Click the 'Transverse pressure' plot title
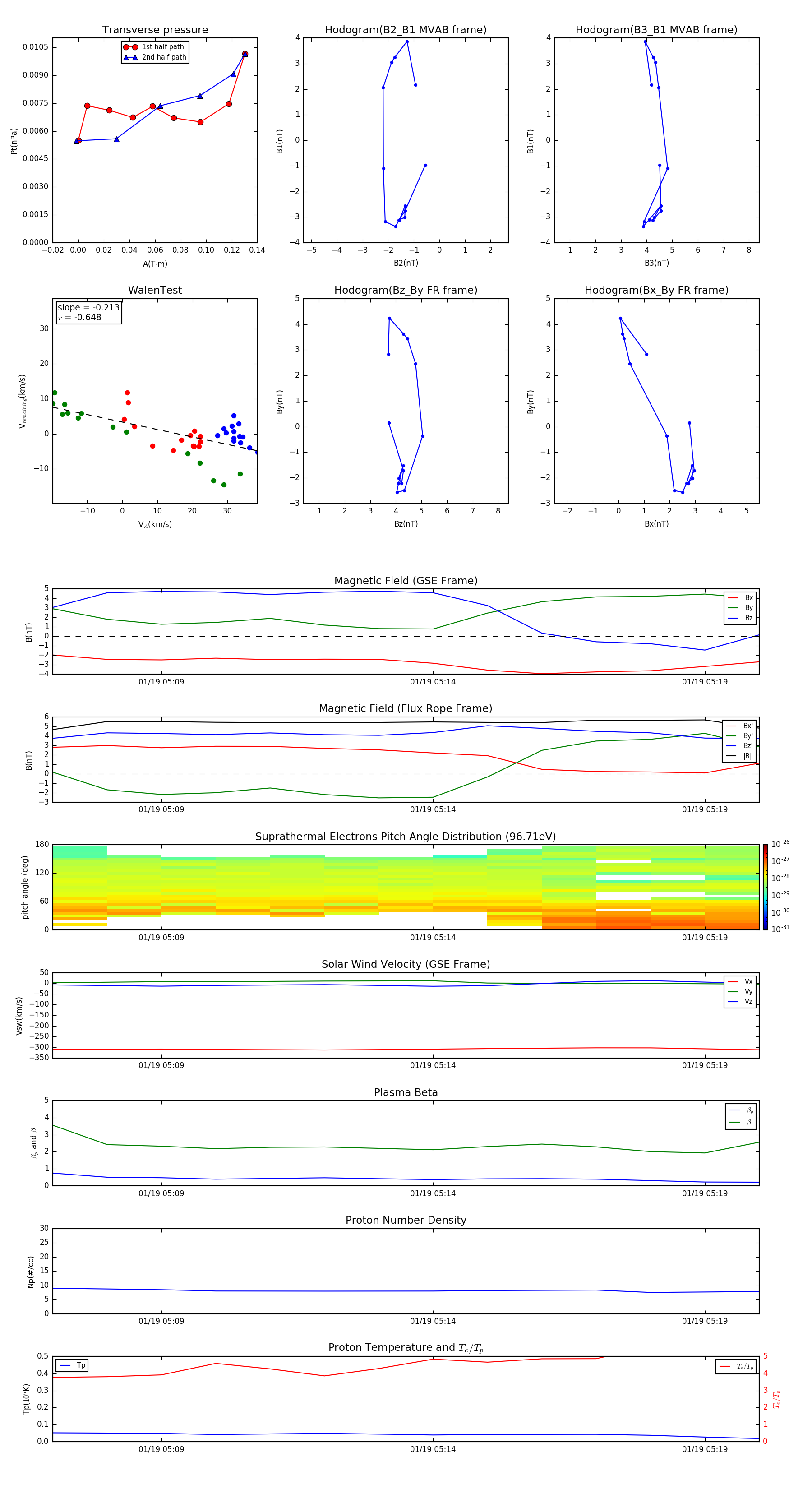Viewport: 812px width, 1489px height. (155, 30)
